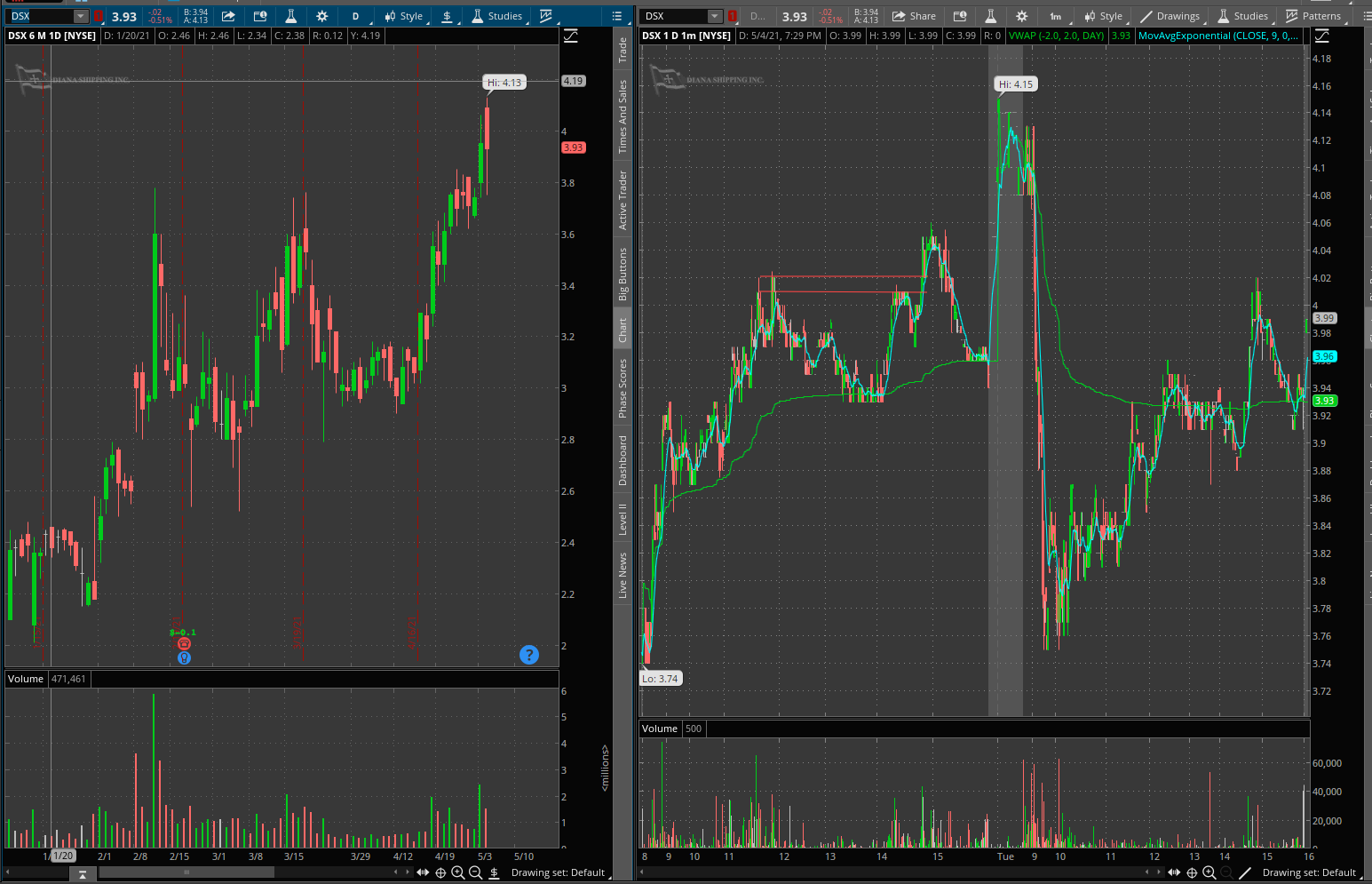This screenshot has width=1372, height=884.
Task: Click the pan arrows icon below right chart
Action: coord(1174,872)
